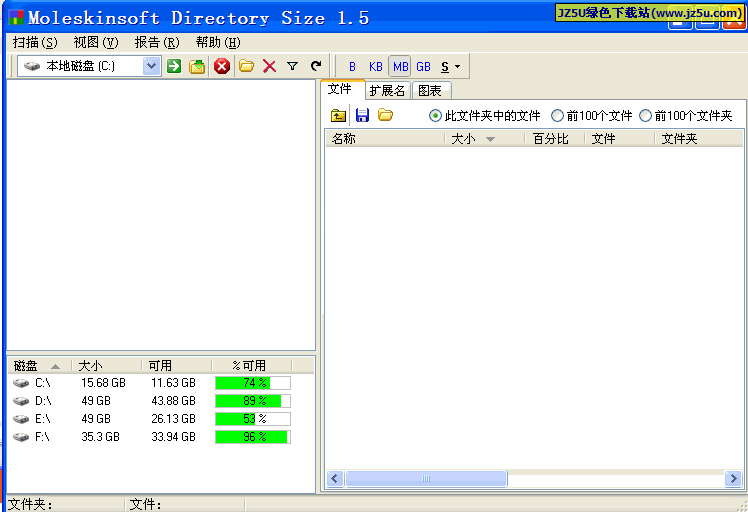748x512 pixels.
Task: Switch to the 扩展名 tab
Action: [387, 91]
